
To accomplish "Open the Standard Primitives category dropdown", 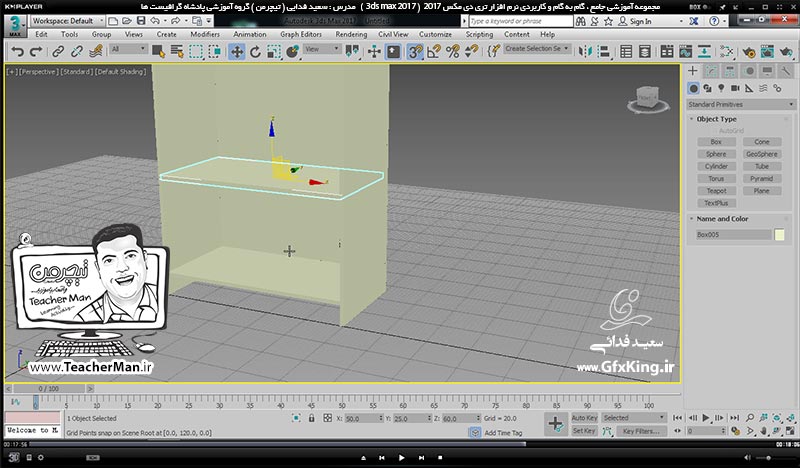I will pos(740,104).
